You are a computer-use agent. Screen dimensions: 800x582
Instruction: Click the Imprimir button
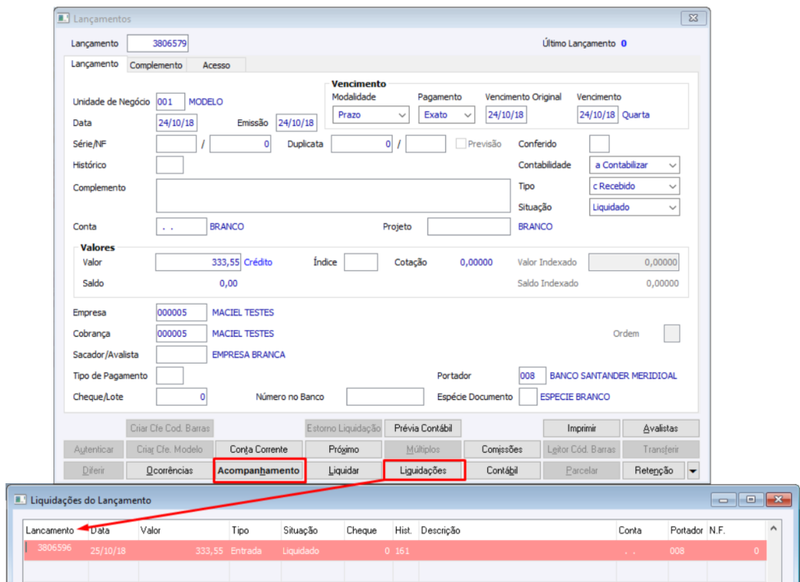(x=581, y=428)
